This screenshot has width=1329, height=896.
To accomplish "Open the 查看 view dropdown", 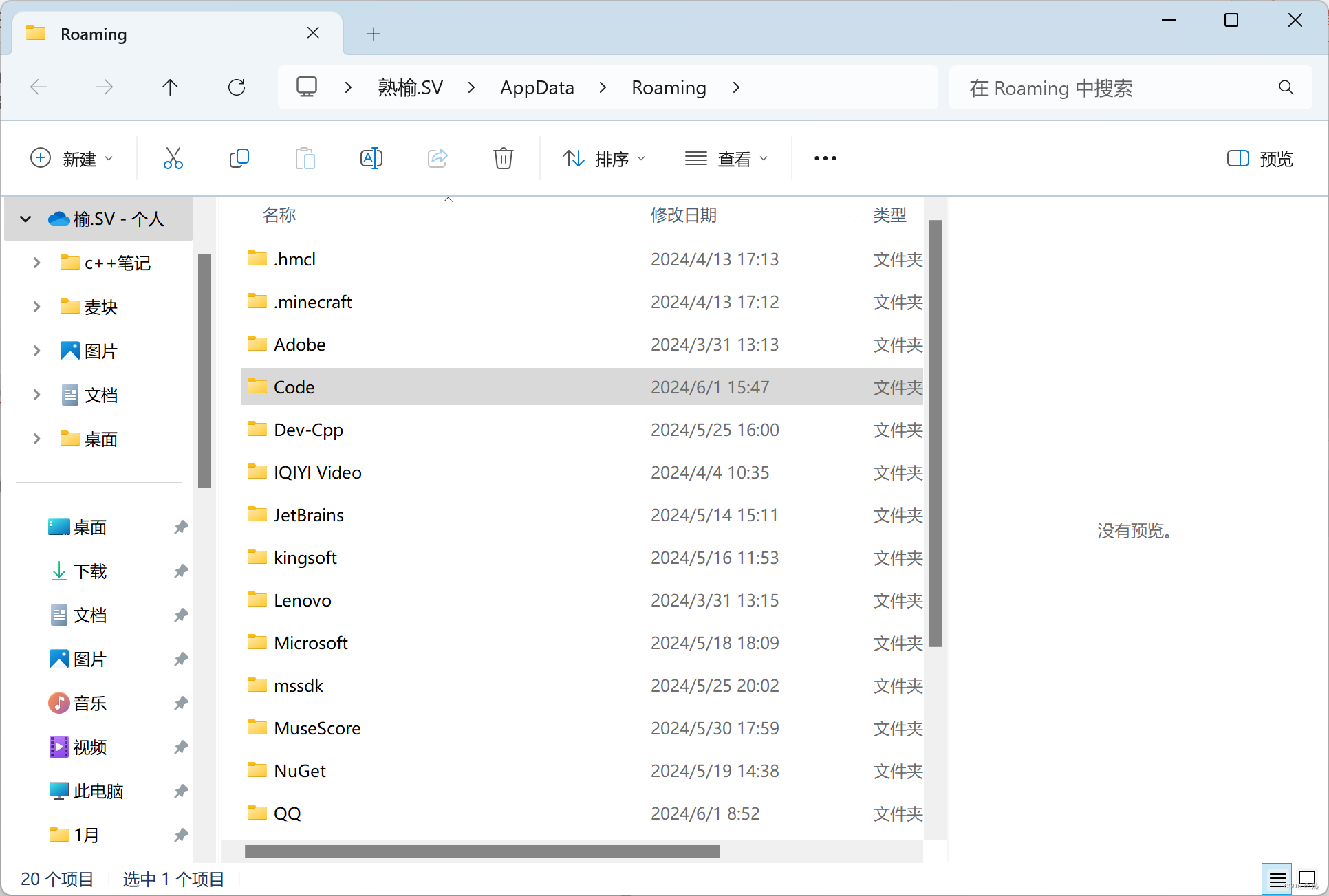I will point(726,159).
